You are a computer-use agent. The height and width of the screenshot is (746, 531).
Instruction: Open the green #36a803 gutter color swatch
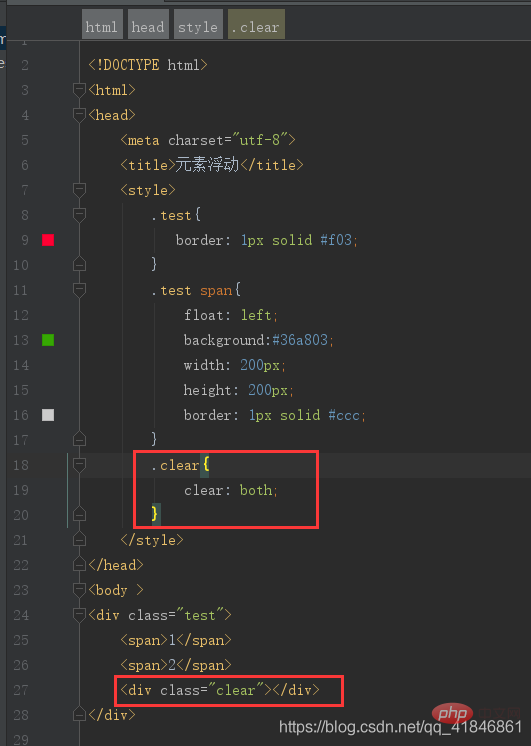point(48,340)
